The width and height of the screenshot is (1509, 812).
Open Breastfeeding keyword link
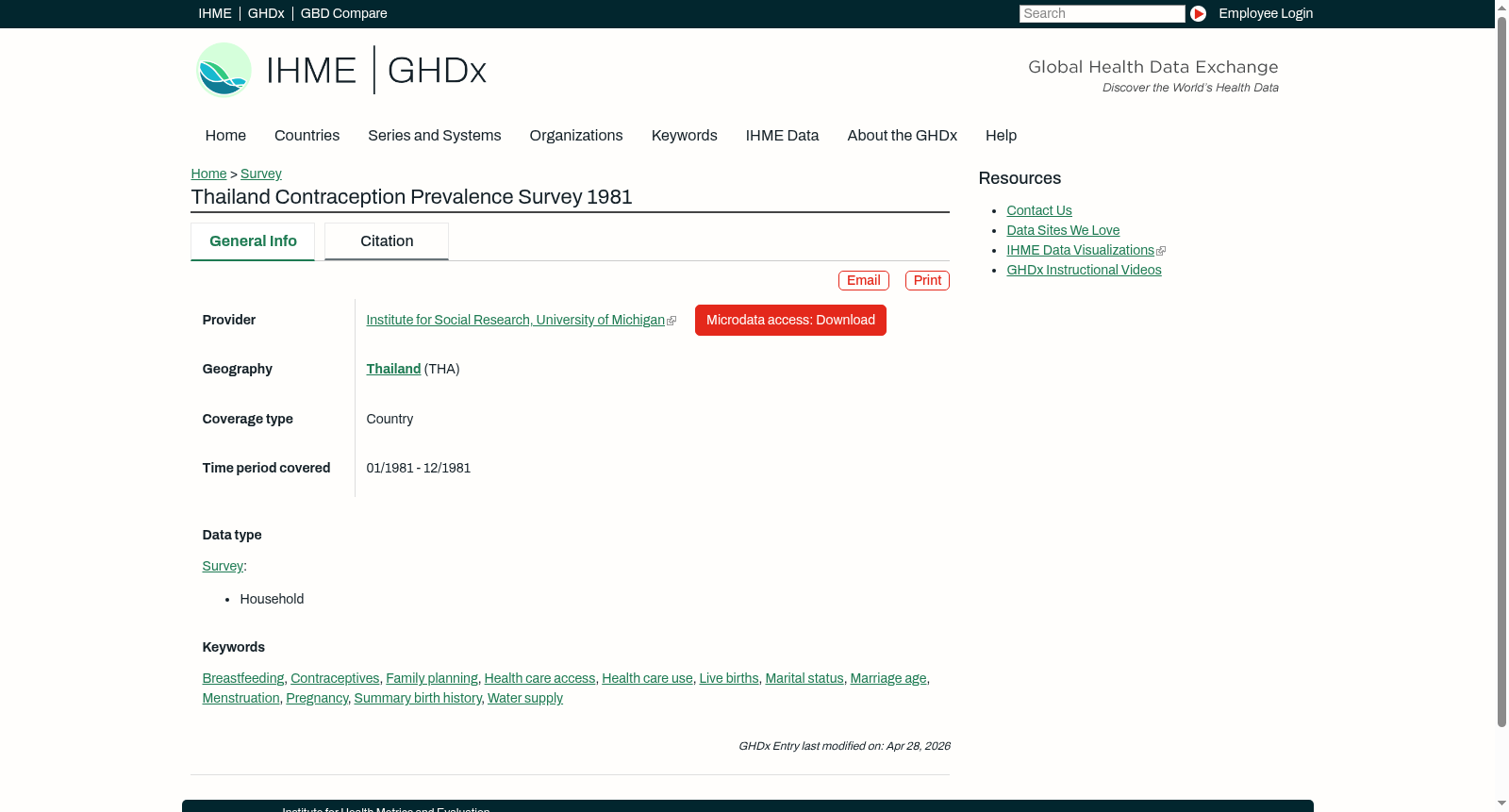coord(242,678)
